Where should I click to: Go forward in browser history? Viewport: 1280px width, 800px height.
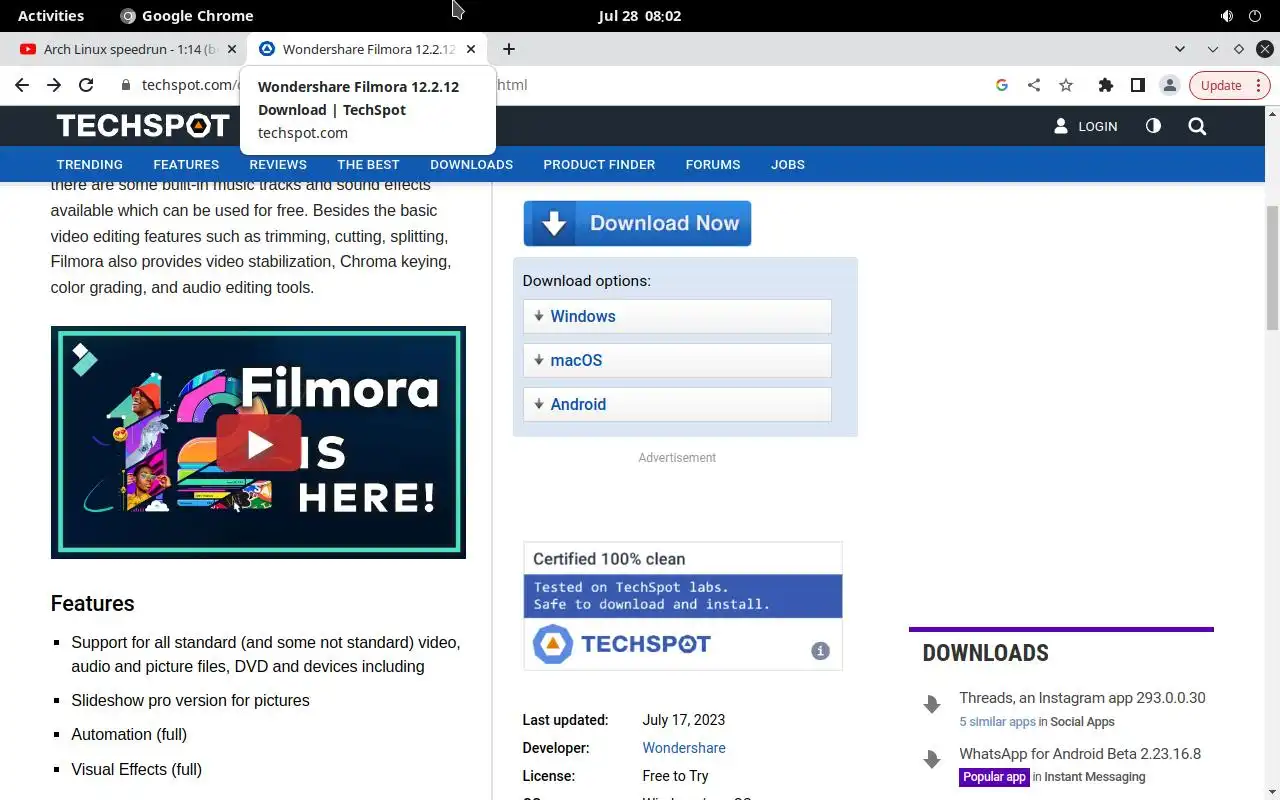[x=54, y=85]
